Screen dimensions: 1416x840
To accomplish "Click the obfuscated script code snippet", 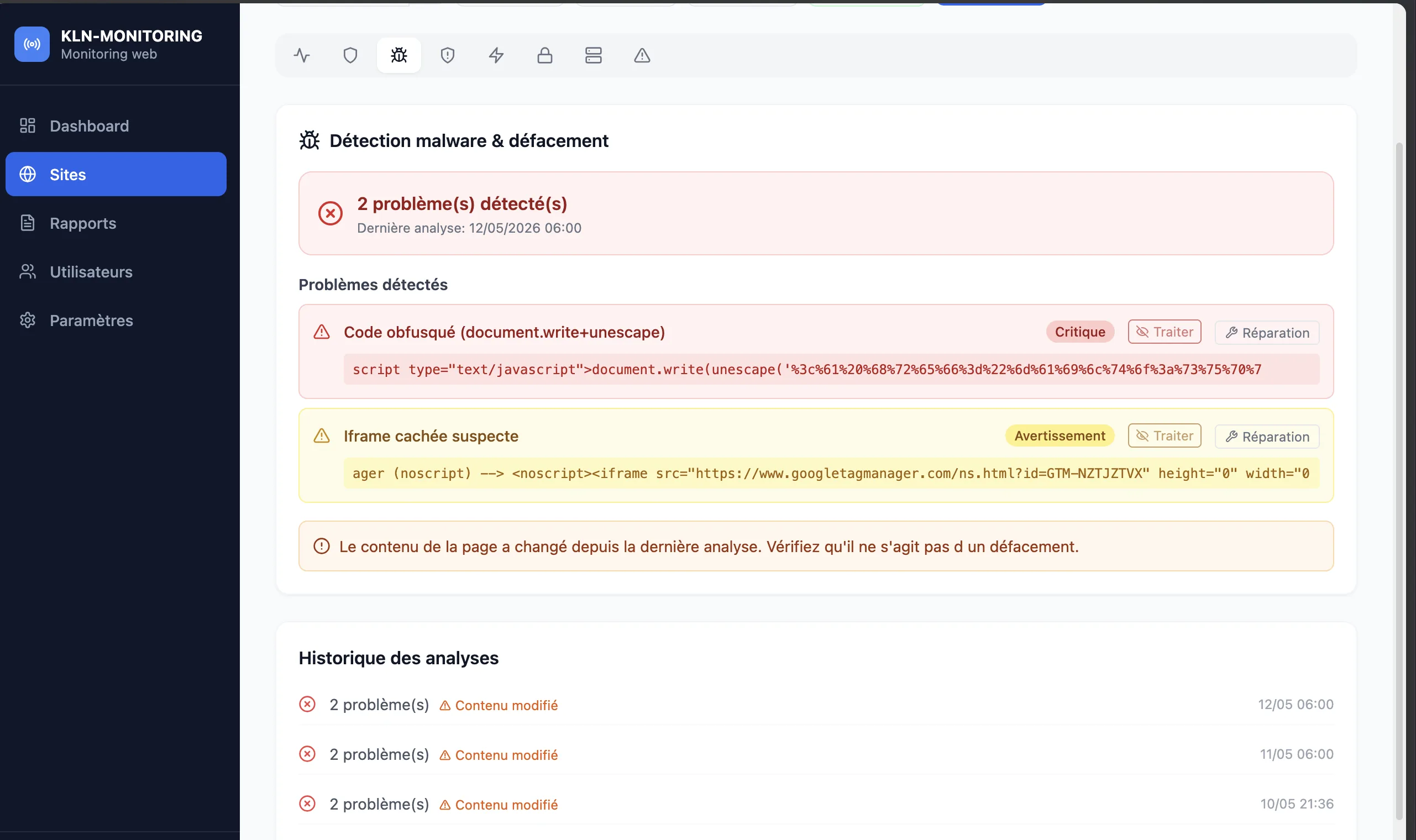I will [831, 369].
